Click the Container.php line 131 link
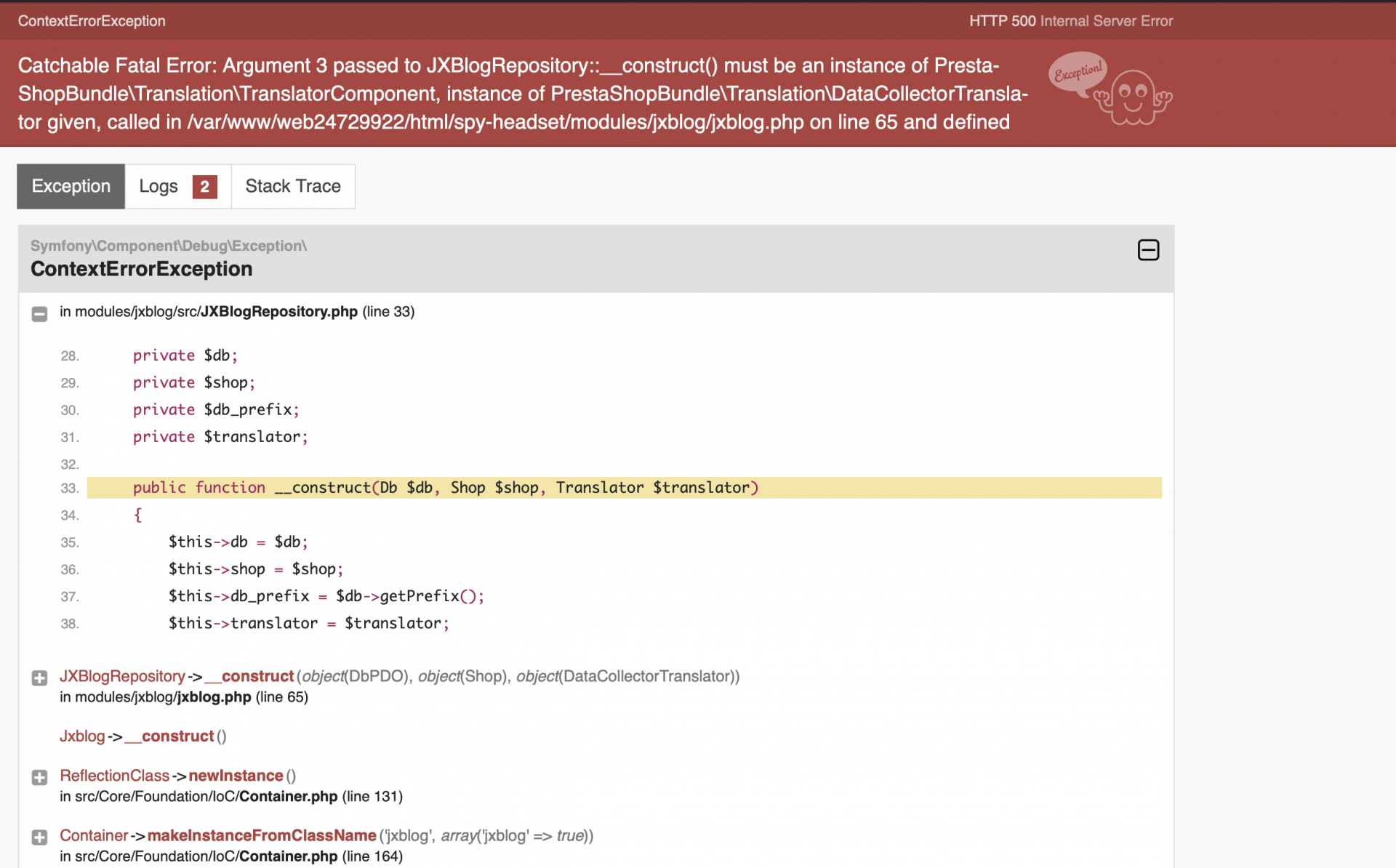This screenshot has width=1396, height=868. point(288,796)
